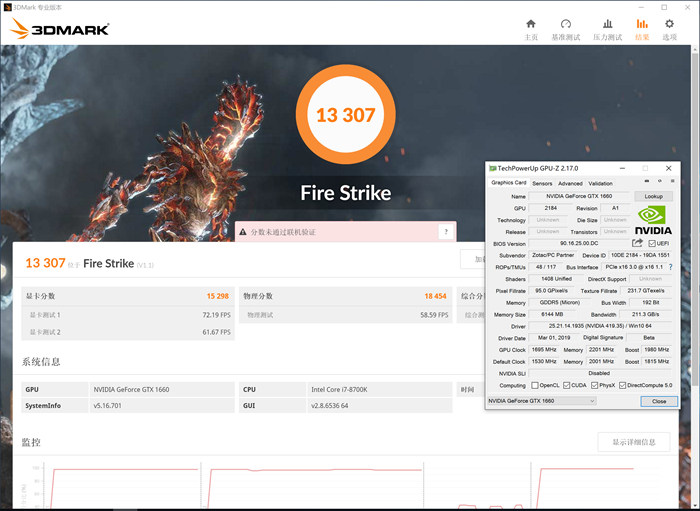This screenshot has width=700, height=511.
Task: Click the warning triangle in validation banner
Action: click(x=243, y=232)
